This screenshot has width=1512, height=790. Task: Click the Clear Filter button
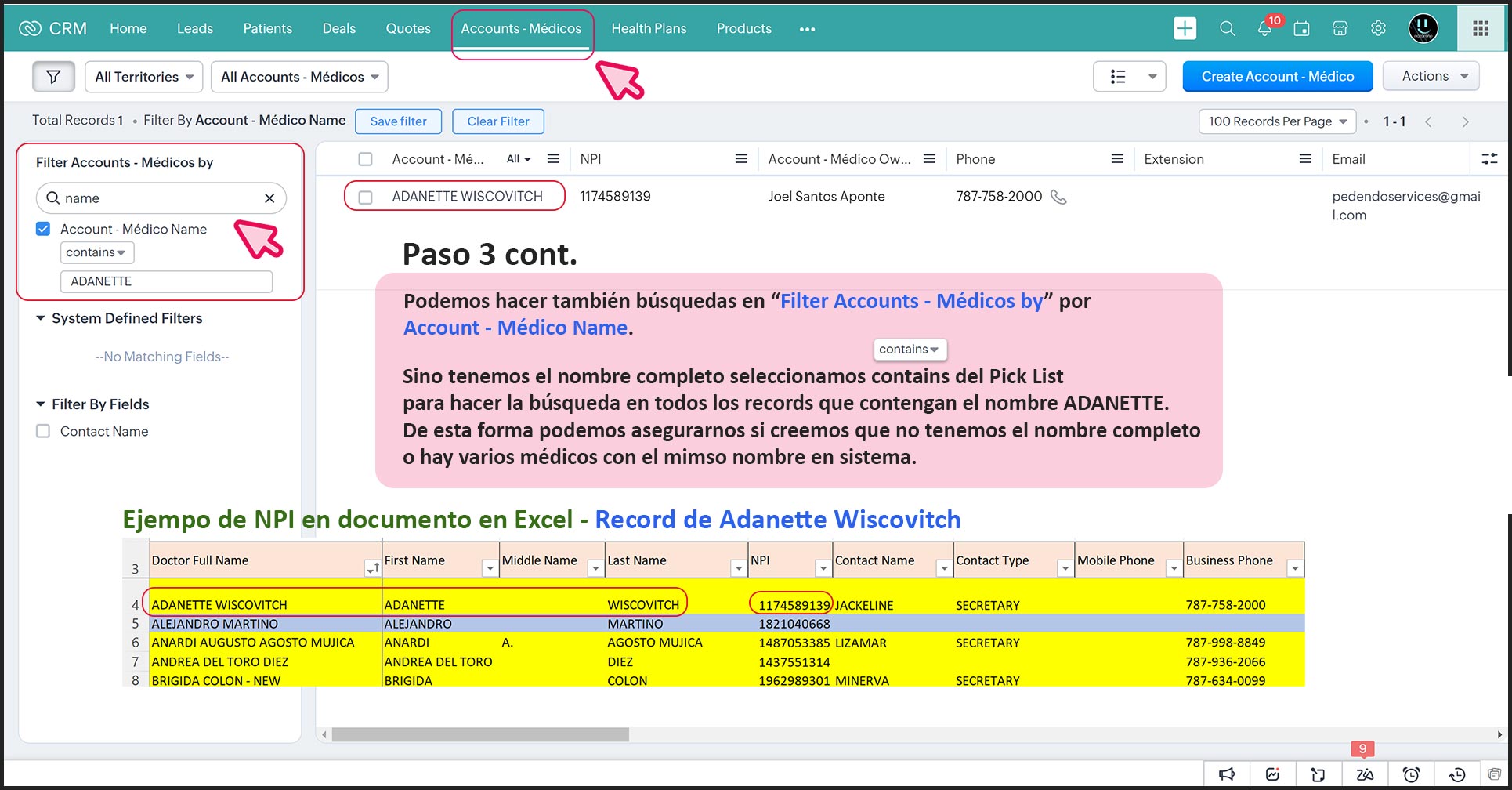coord(497,121)
